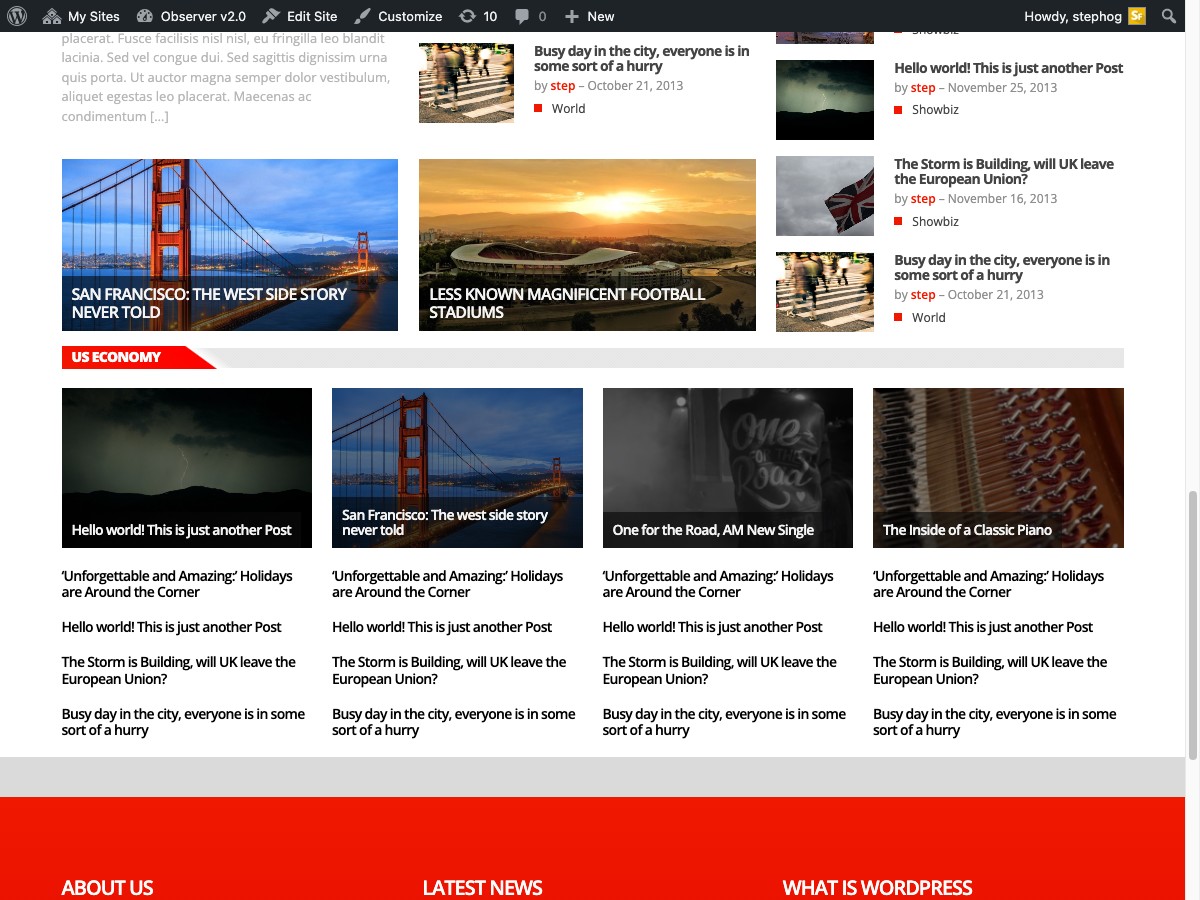
Task: Click the user avatar in admin bar
Action: tap(1137, 16)
